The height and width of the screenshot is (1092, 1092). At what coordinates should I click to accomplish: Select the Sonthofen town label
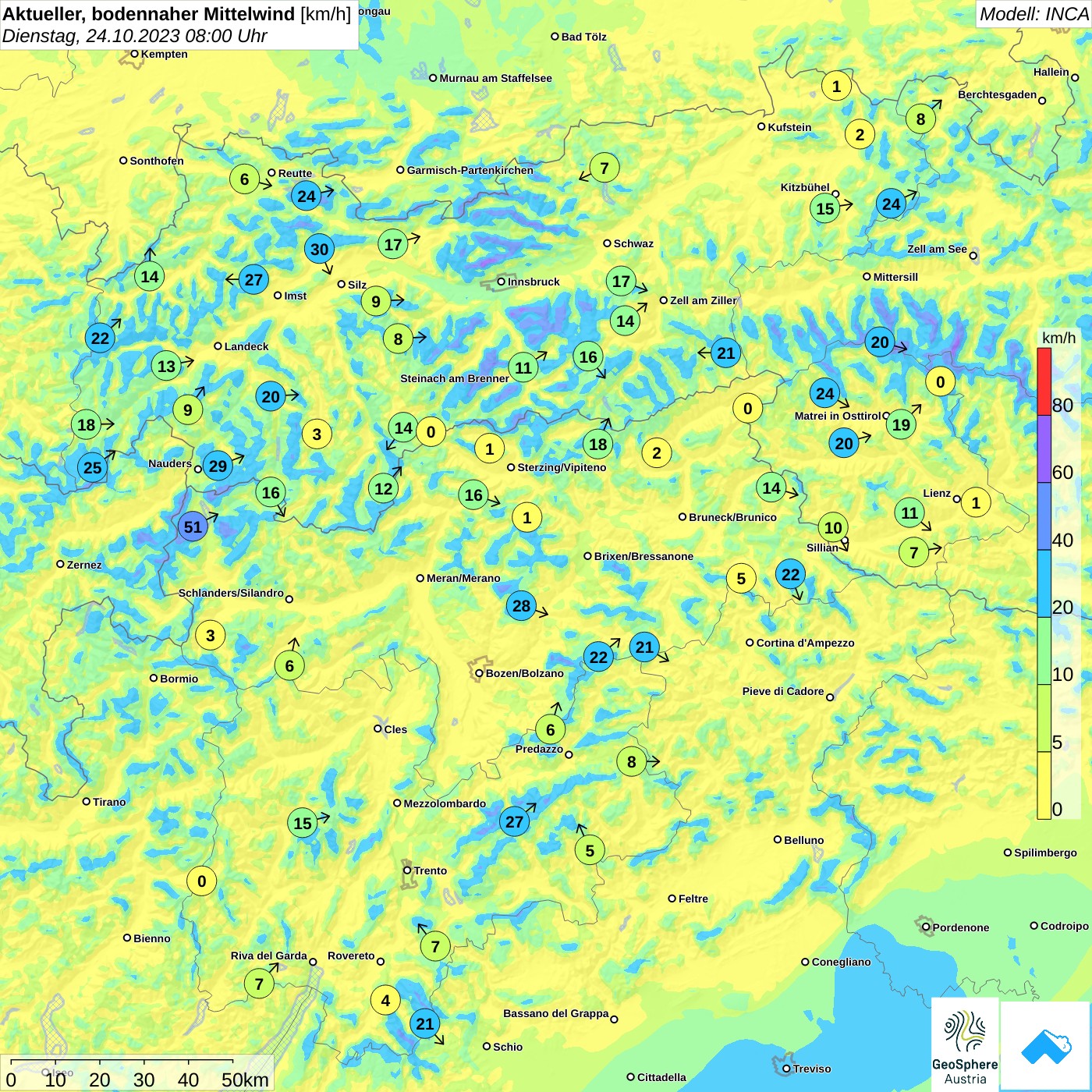point(157,161)
